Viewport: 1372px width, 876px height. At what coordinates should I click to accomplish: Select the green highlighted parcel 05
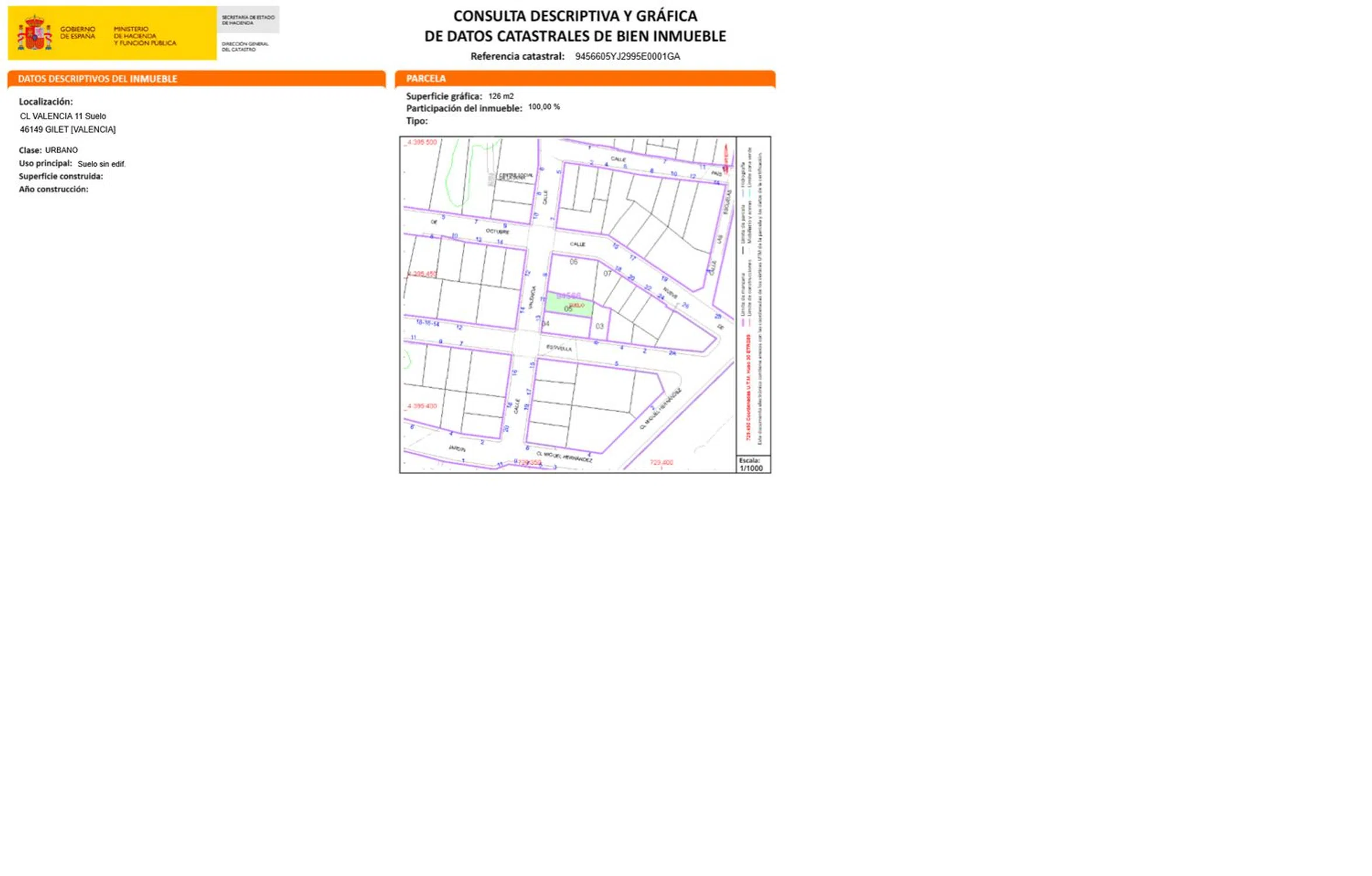pyautogui.click(x=568, y=305)
